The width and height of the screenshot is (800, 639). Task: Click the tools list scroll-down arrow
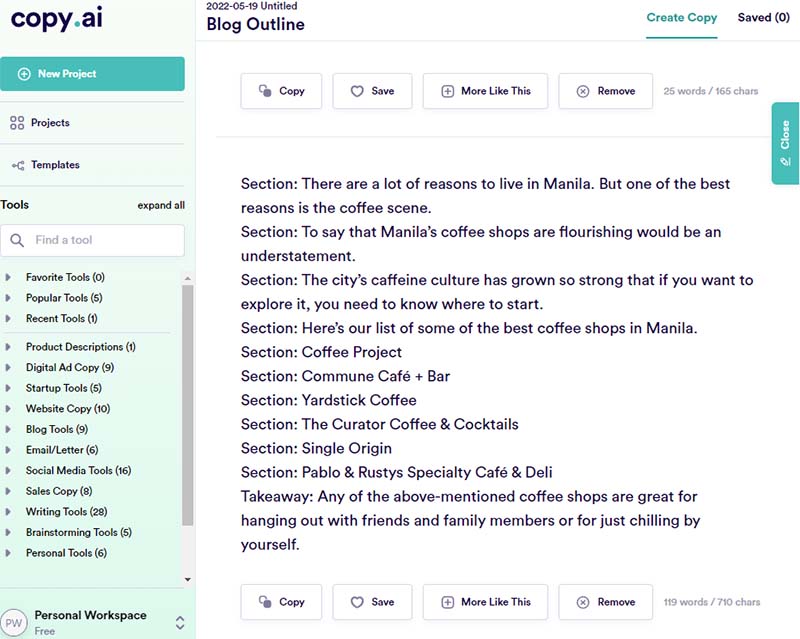pos(188,579)
